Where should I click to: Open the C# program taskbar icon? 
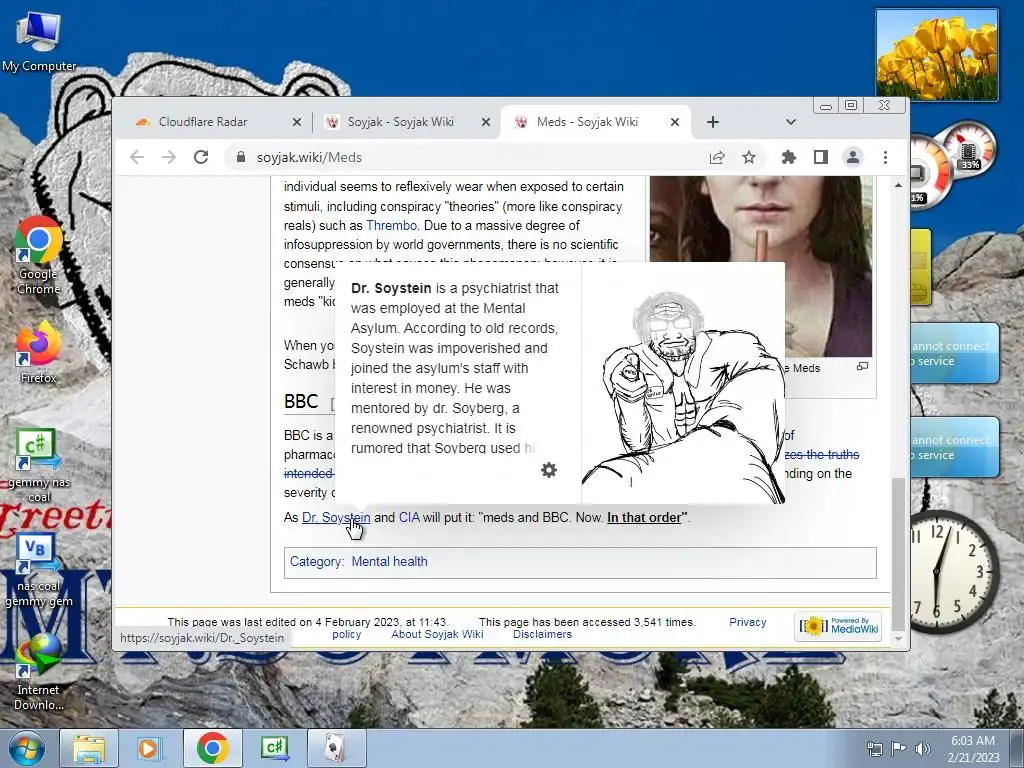[x=274, y=748]
